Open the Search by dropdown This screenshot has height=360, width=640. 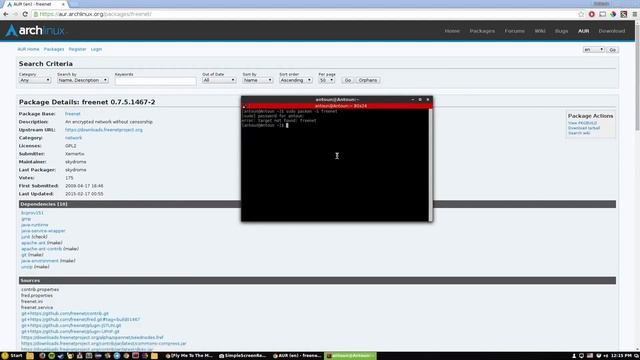82,80
